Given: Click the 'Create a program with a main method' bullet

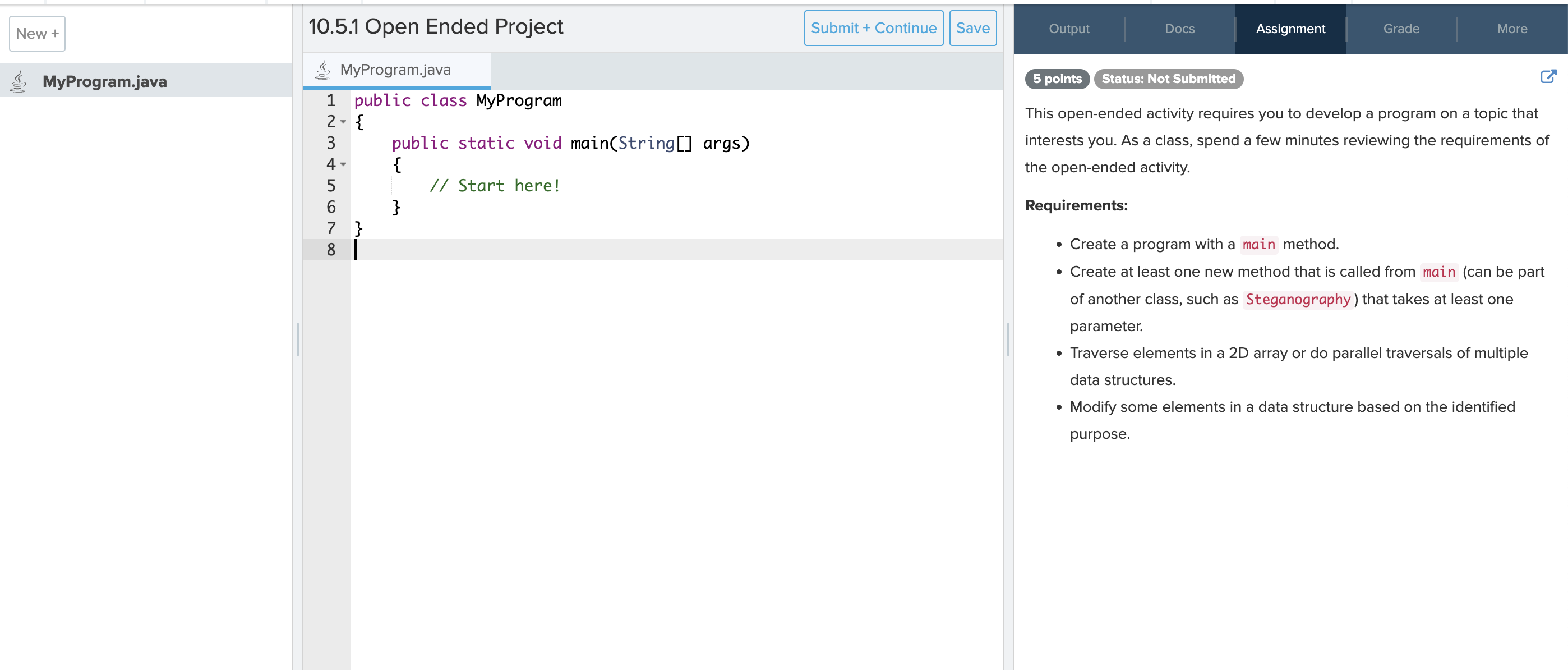Looking at the screenshot, I should click(1204, 244).
